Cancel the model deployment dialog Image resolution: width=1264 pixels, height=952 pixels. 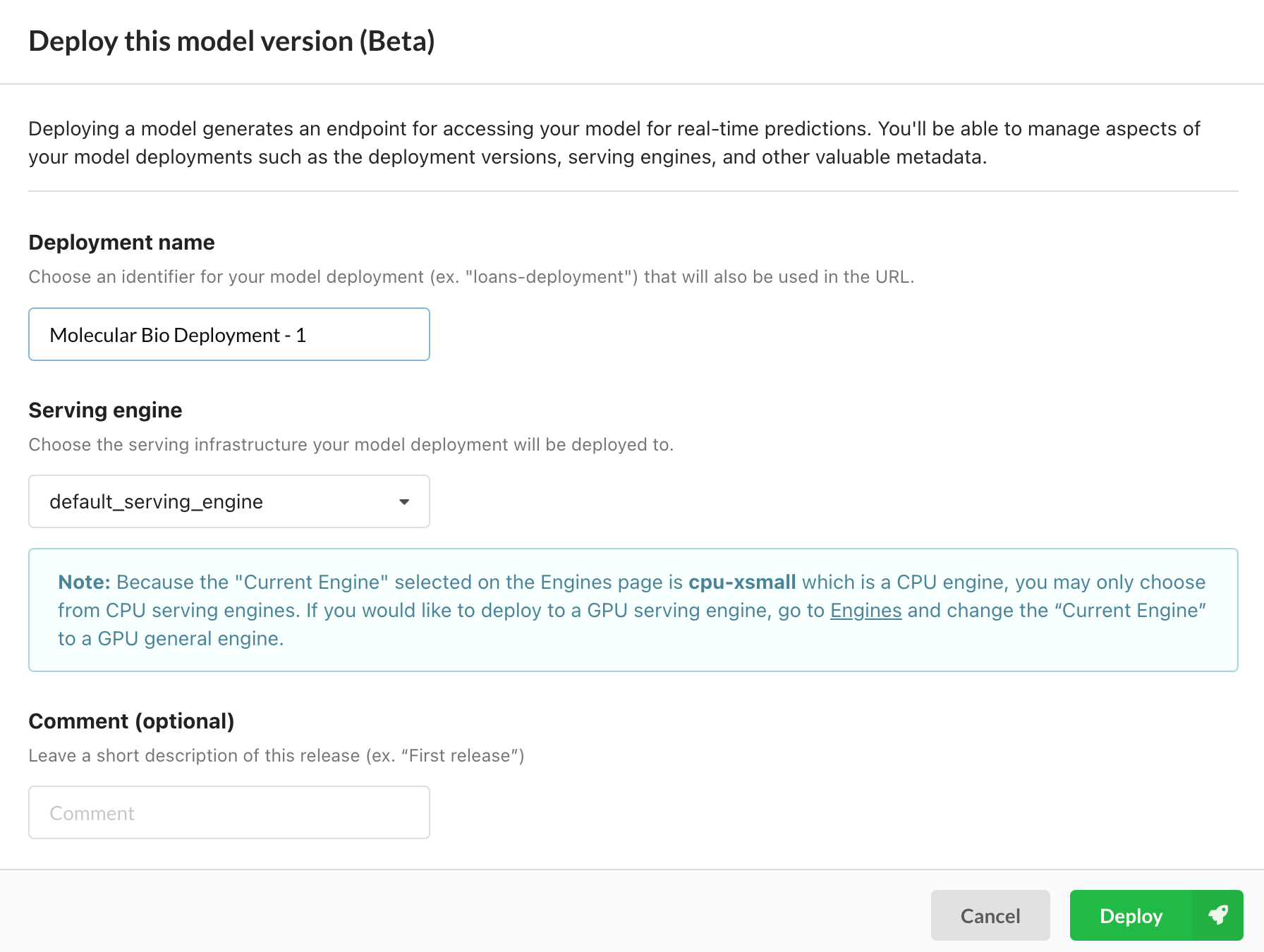[990, 915]
